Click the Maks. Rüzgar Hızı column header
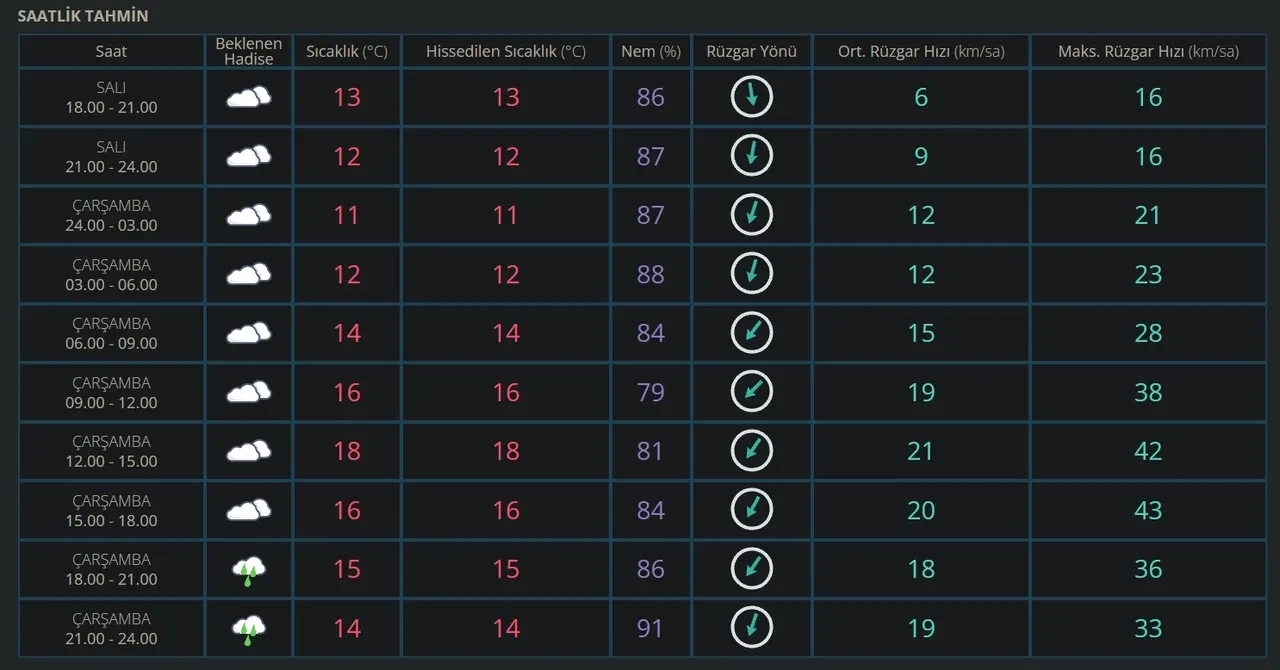Image resolution: width=1280 pixels, height=670 pixels. (1148, 51)
